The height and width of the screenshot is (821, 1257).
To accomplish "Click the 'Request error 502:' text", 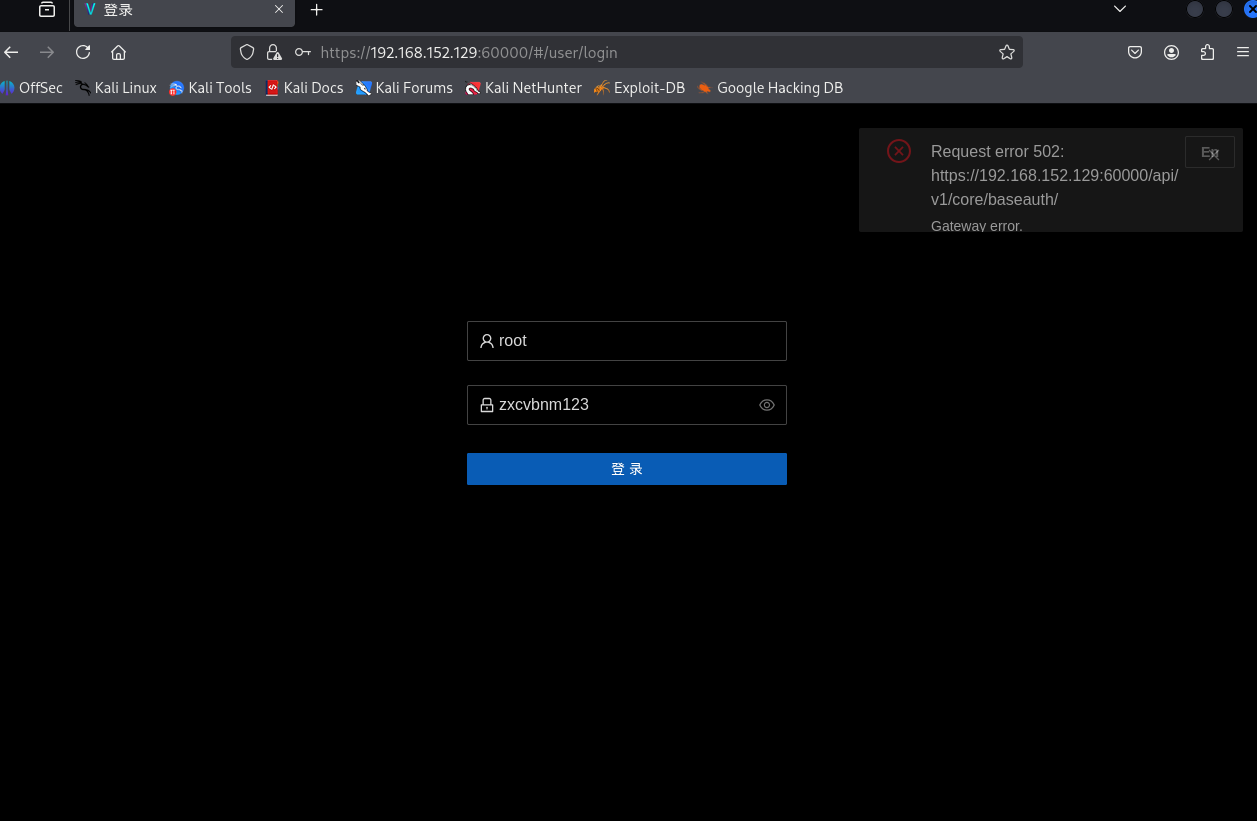I will (x=997, y=151).
